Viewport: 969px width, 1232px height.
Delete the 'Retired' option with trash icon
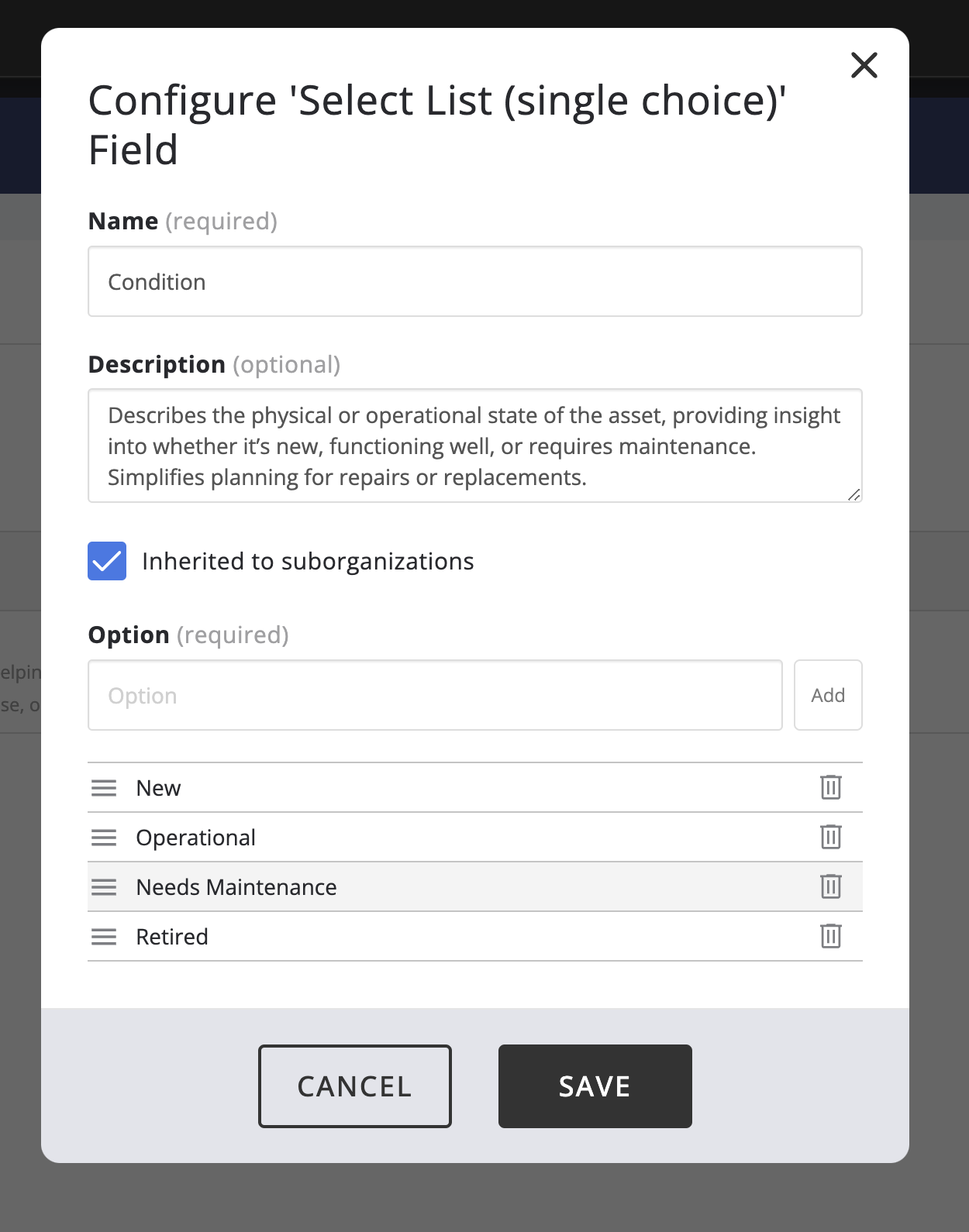(830, 936)
